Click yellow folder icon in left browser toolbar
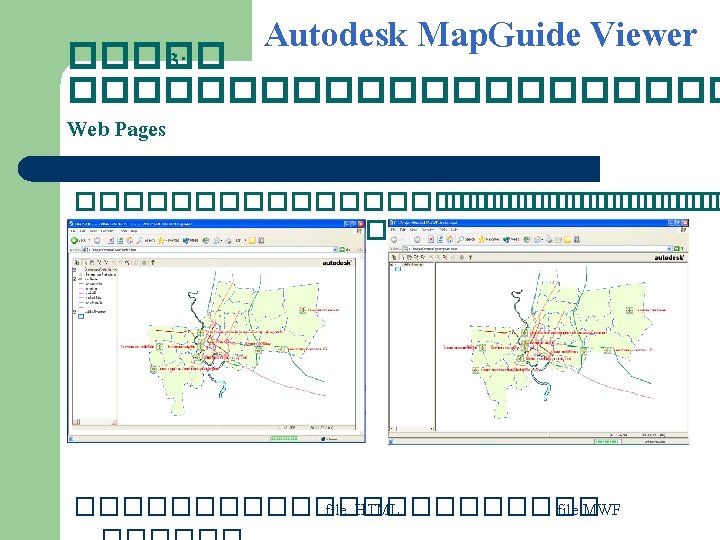Screen dimensions: 720x540 pyautogui.click(x=252, y=240)
